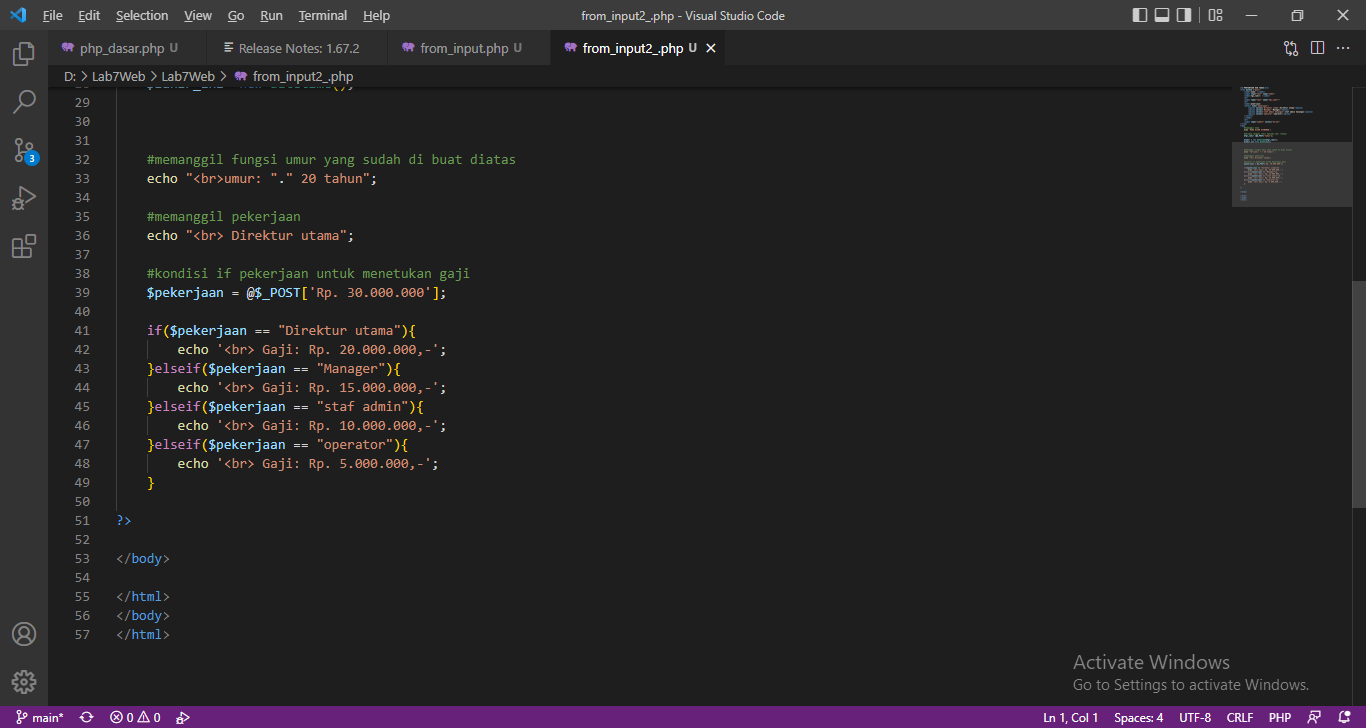
Task: Switch to Release Notes: 1.67.2 tab
Action: tap(298, 48)
